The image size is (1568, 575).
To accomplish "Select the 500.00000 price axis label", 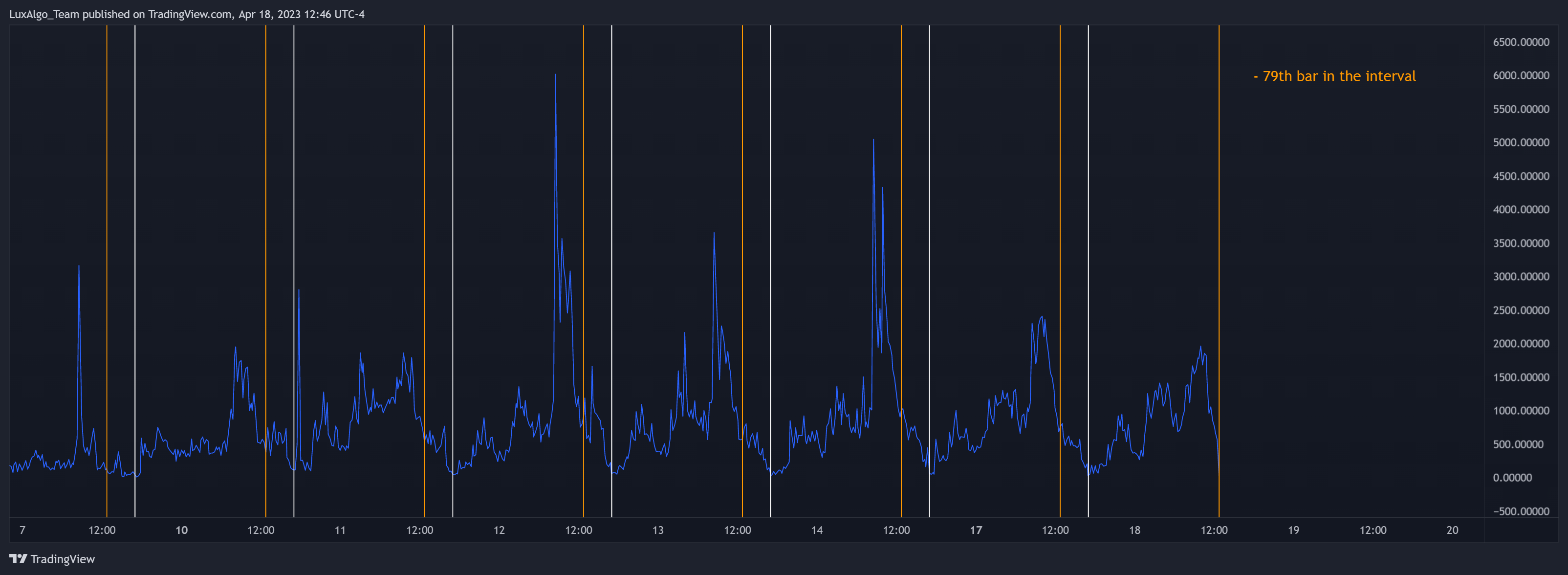I will click(1518, 444).
